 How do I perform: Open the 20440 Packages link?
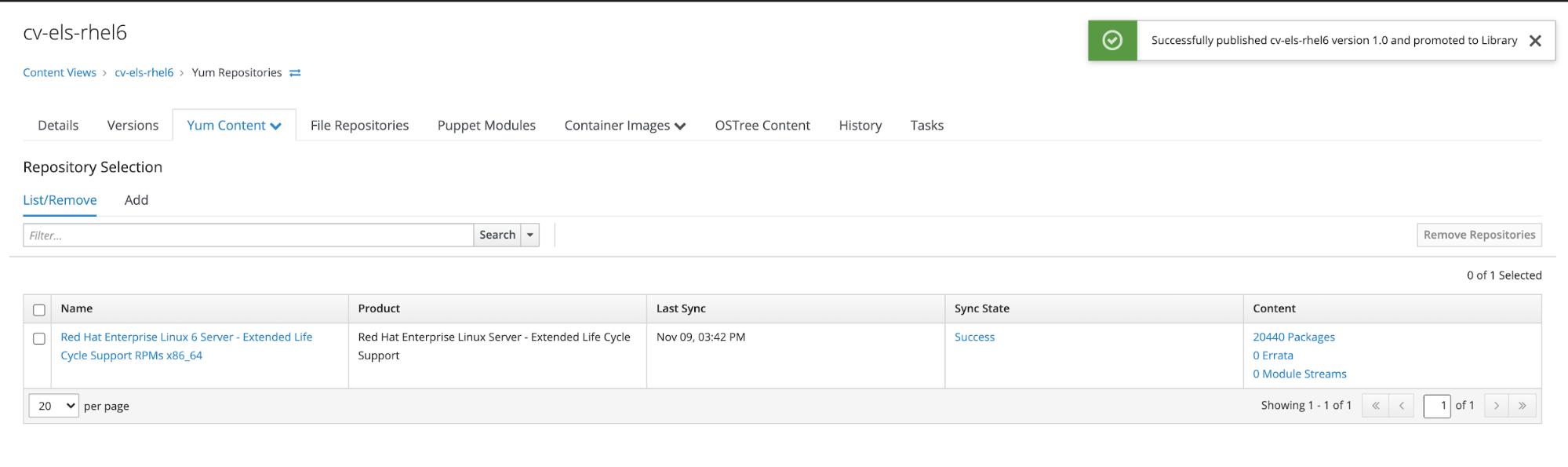click(1293, 337)
